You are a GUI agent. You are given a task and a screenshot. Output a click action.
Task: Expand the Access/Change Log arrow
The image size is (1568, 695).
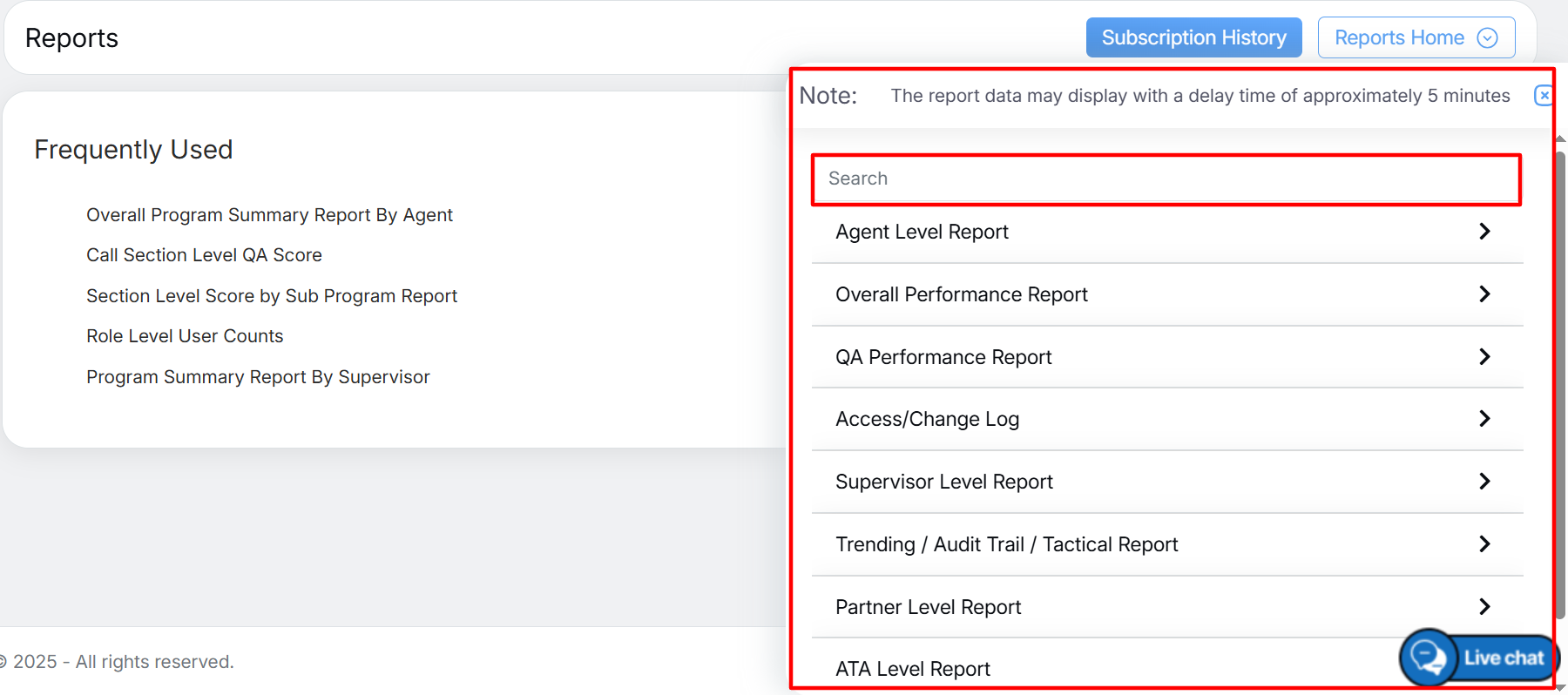click(x=1484, y=419)
